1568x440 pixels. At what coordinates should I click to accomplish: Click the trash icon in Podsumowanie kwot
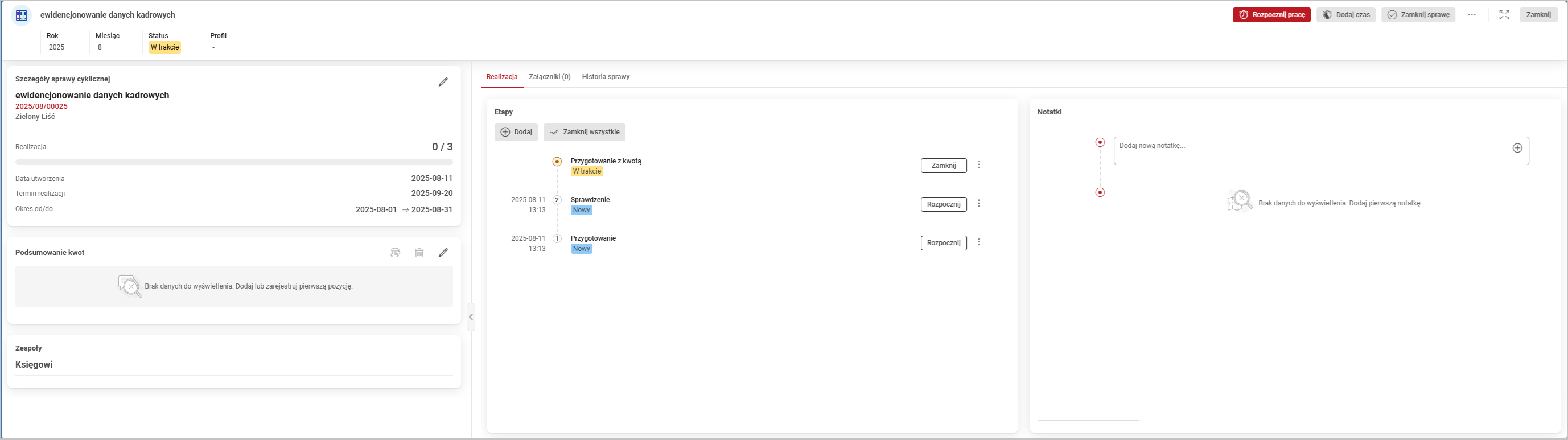click(x=419, y=253)
